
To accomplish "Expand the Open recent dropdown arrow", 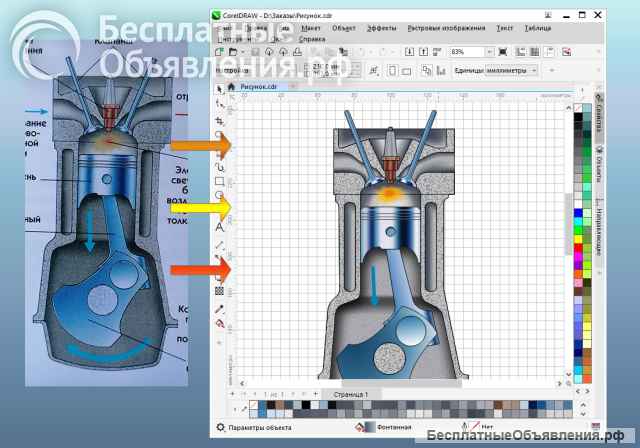I will pyautogui.click(x=243, y=52).
